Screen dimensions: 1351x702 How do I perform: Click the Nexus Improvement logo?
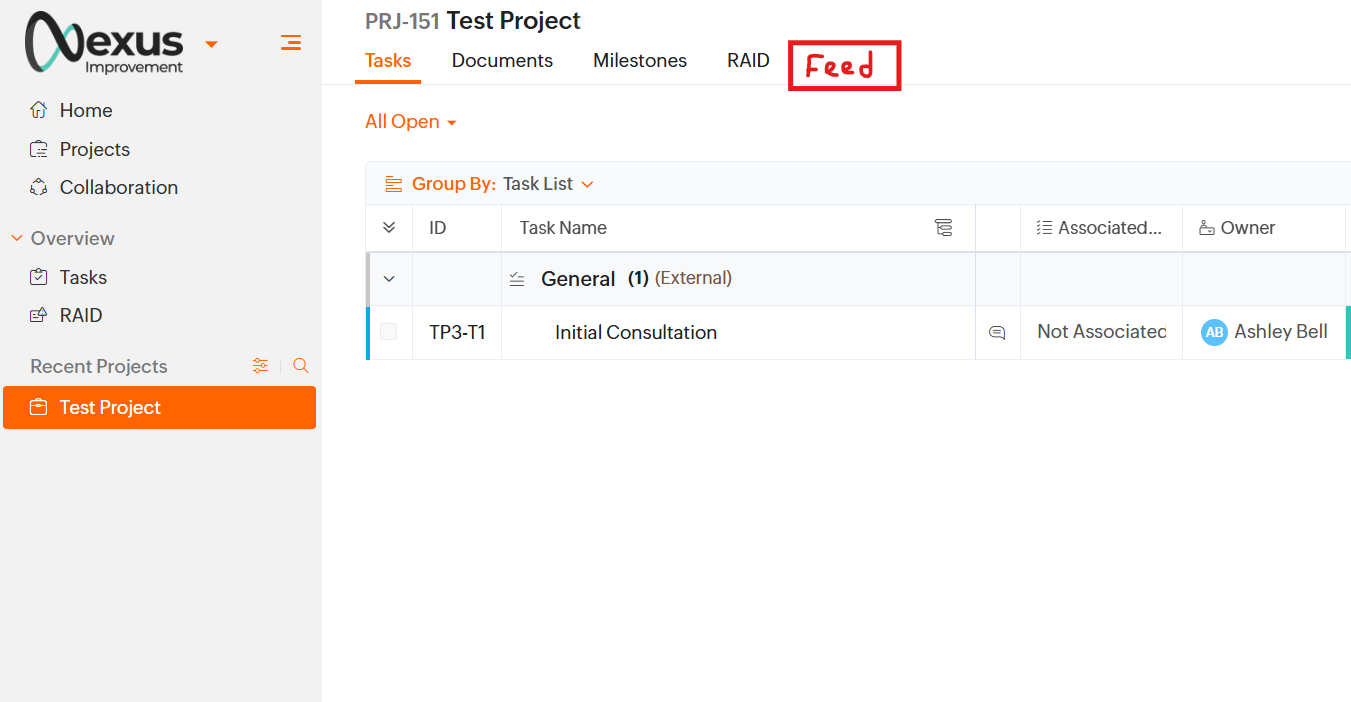pos(105,43)
